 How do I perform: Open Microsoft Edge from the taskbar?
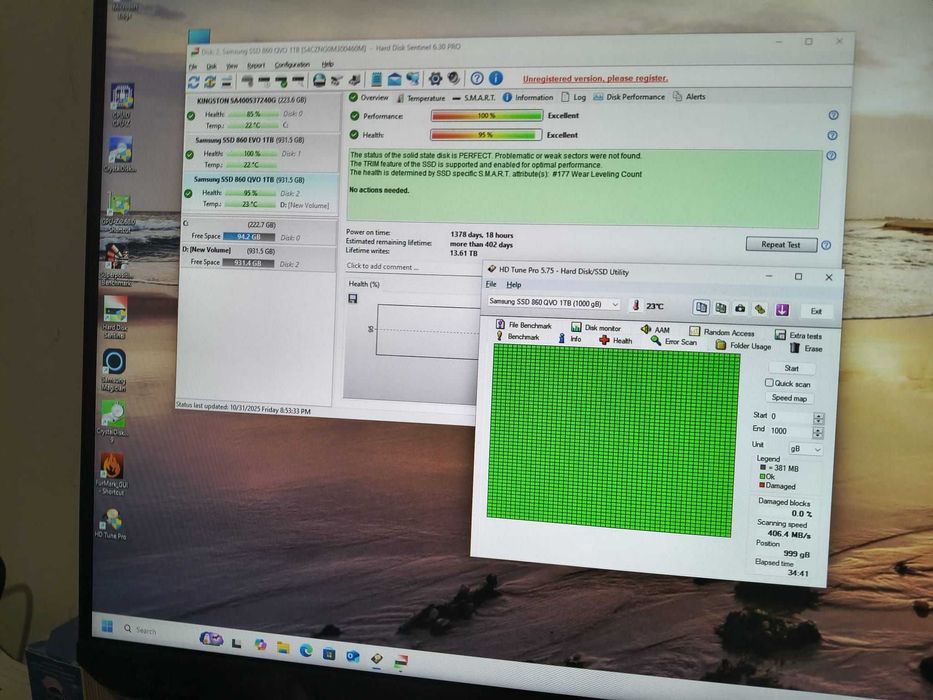tap(306, 650)
